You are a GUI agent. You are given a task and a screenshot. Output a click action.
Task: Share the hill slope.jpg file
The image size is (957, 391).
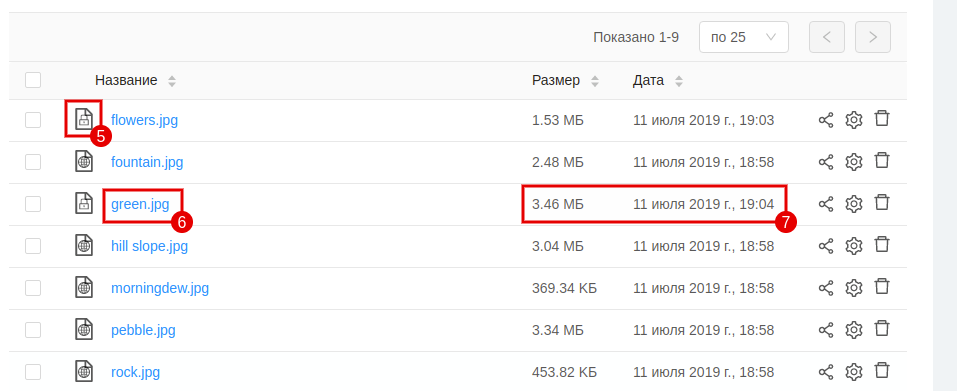(825, 246)
